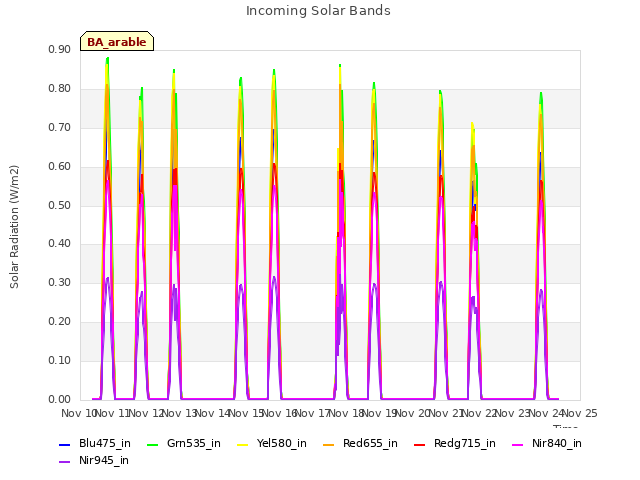The width and height of the screenshot is (640, 480).
Task: Click the magenta Nir840_in legend swatch
Action: point(518,444)
